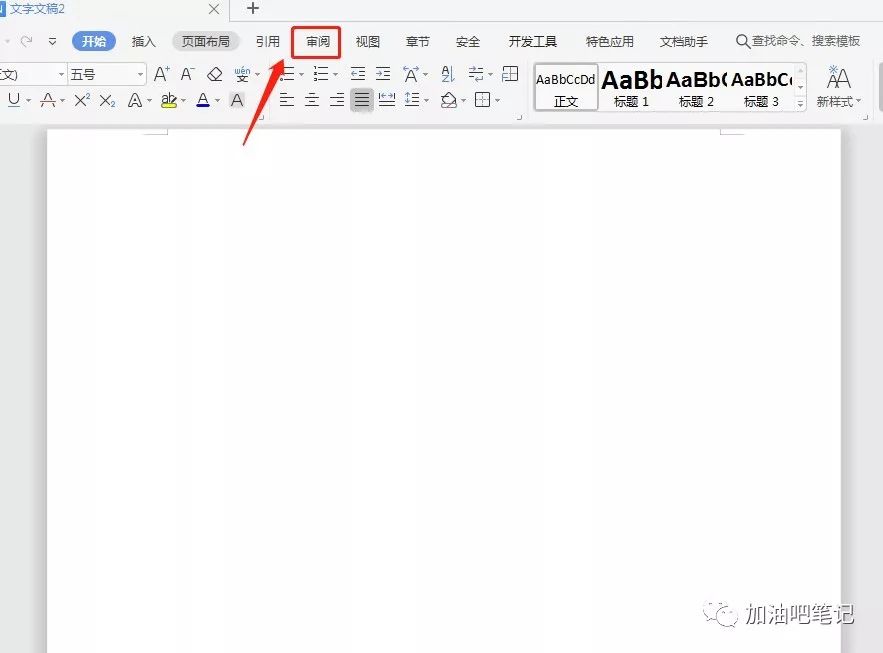Click the Chinese text layout icon
883x653 pixels.
[411, 74]
